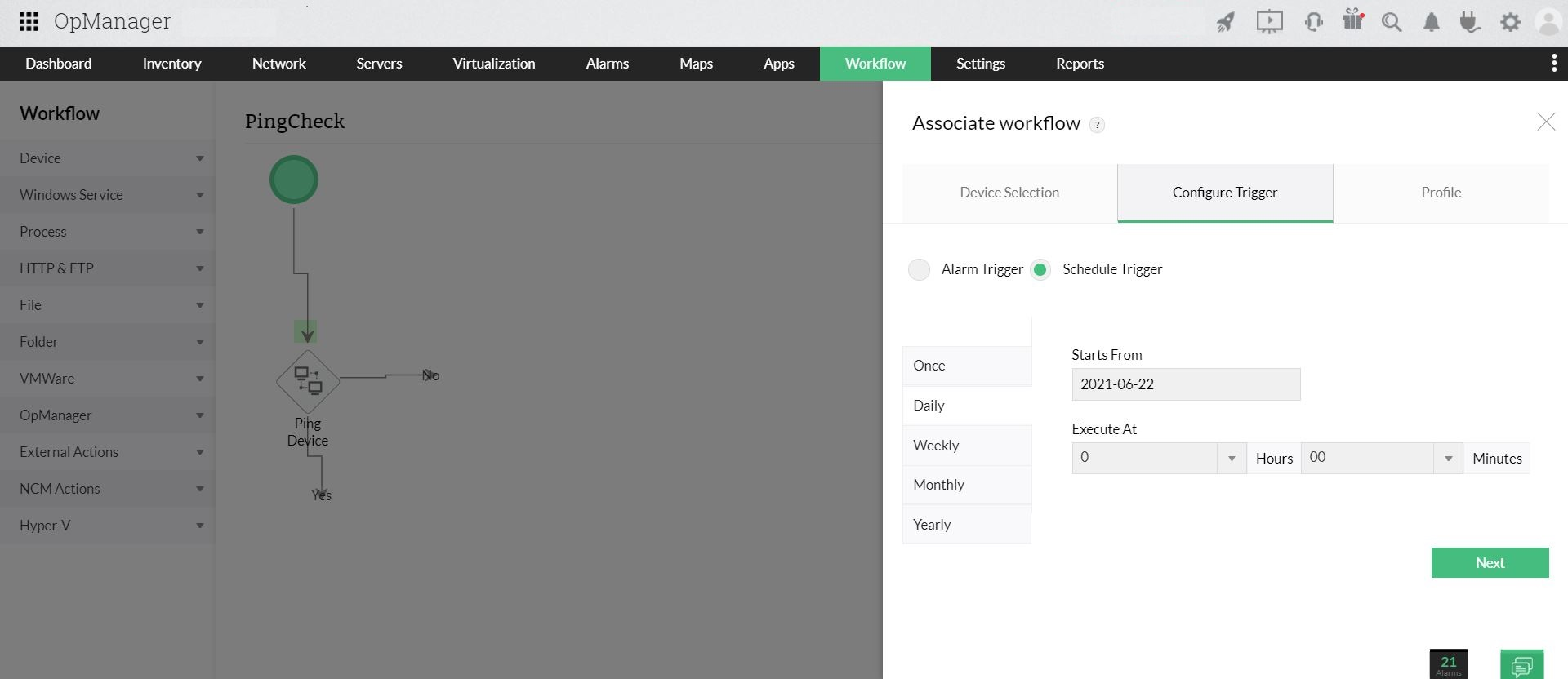The height and width of the screenshot is (679, 1568).
Task: Open the Minutes dropdown
Action: tap(1382, 458)
